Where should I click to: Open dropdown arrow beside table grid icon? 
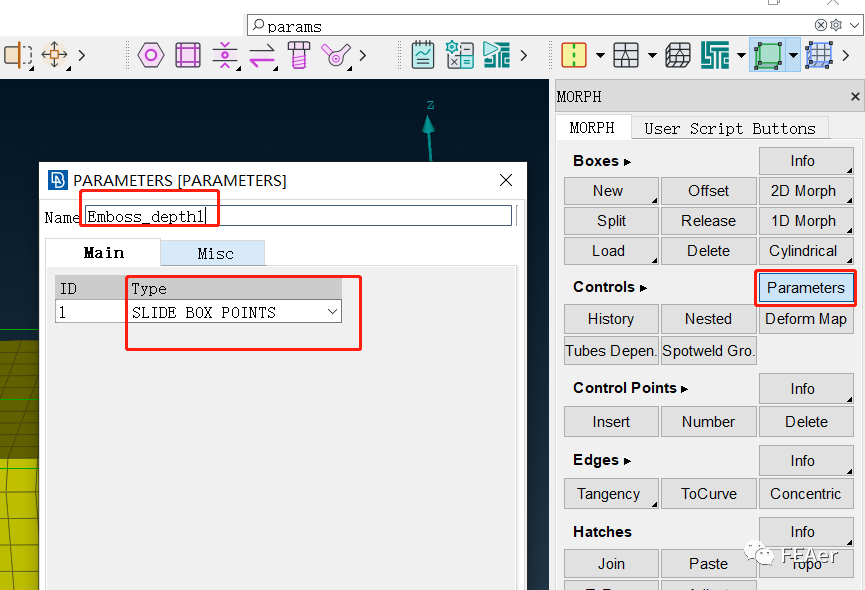tap(652, 55)
